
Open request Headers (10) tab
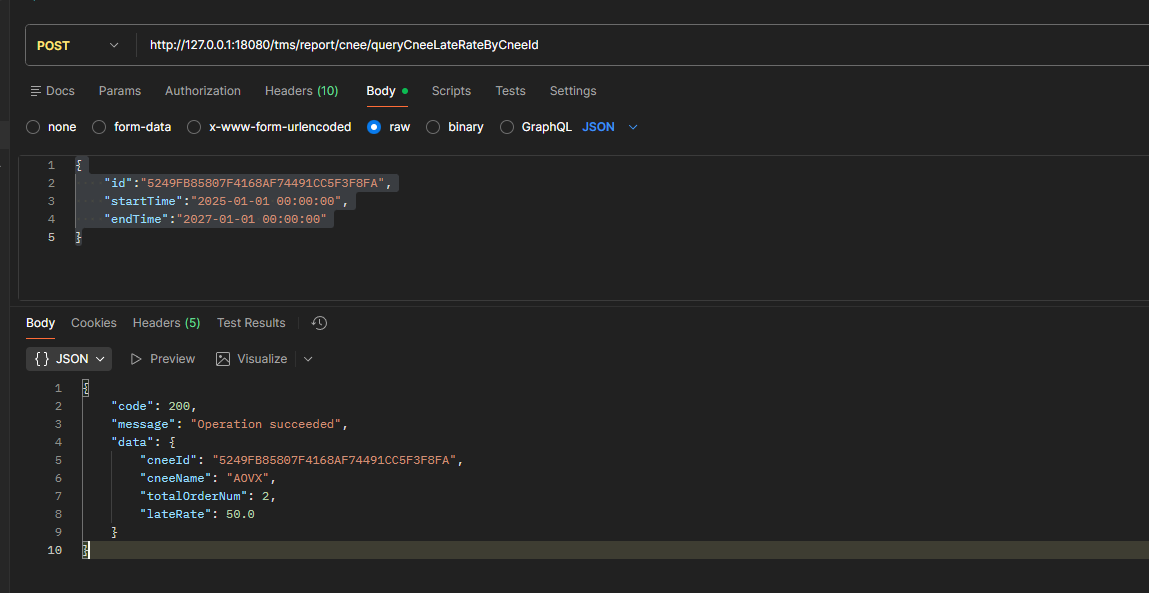(x=301, y=91)
